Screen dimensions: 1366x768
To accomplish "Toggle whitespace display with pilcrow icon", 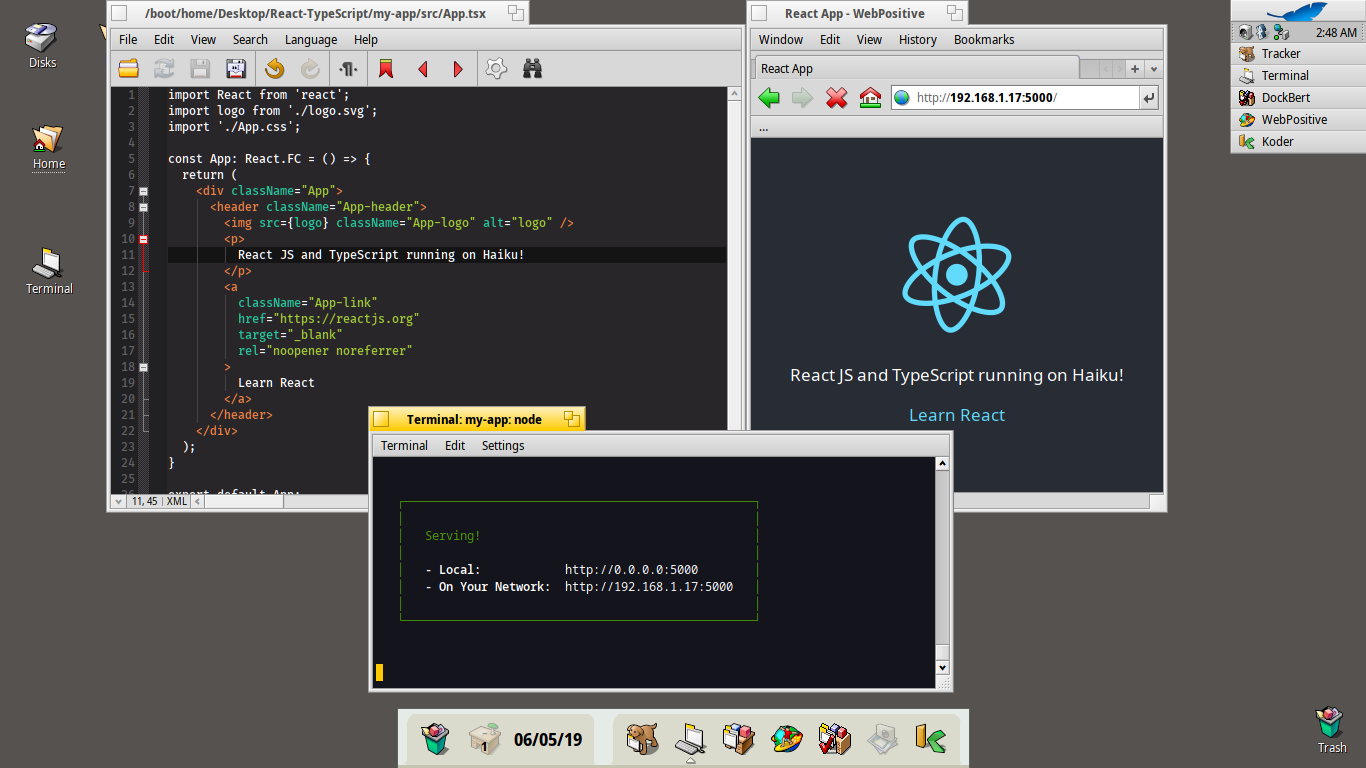I will (348, 69).
